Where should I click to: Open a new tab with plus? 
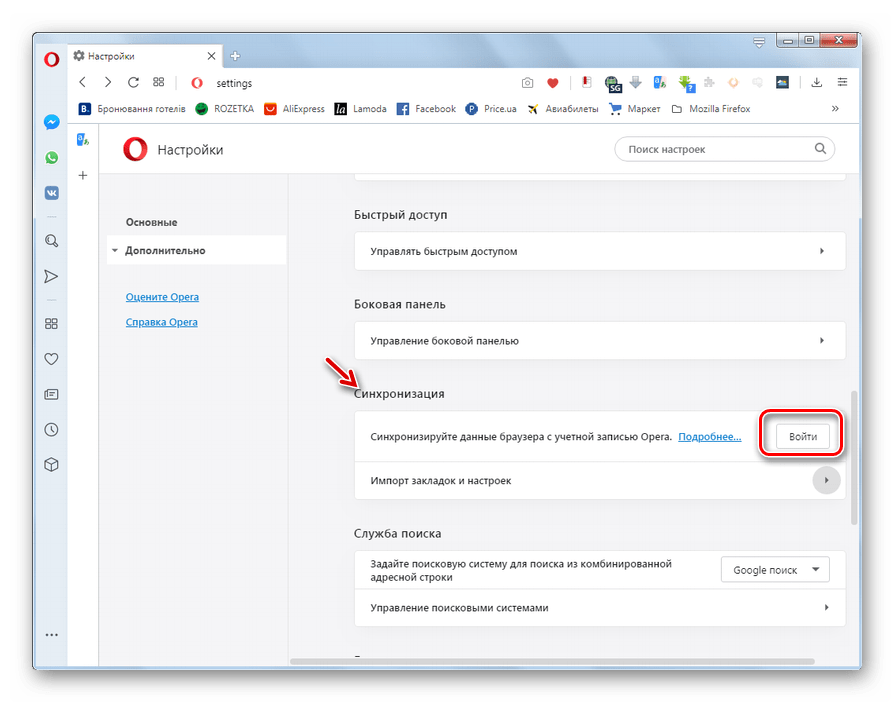pos(235,56)
